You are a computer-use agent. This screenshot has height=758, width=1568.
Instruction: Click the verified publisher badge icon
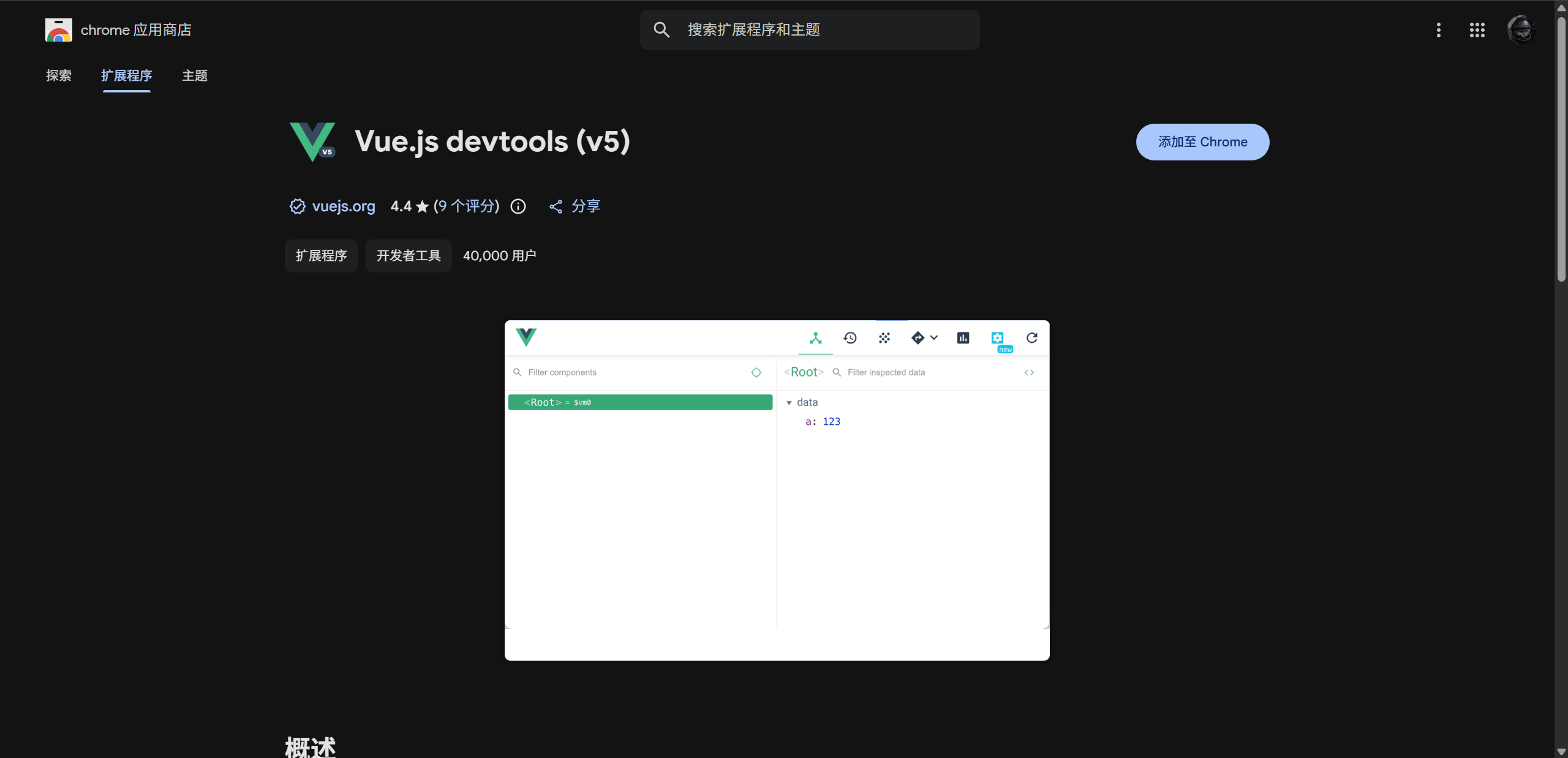tap(298, 206)
